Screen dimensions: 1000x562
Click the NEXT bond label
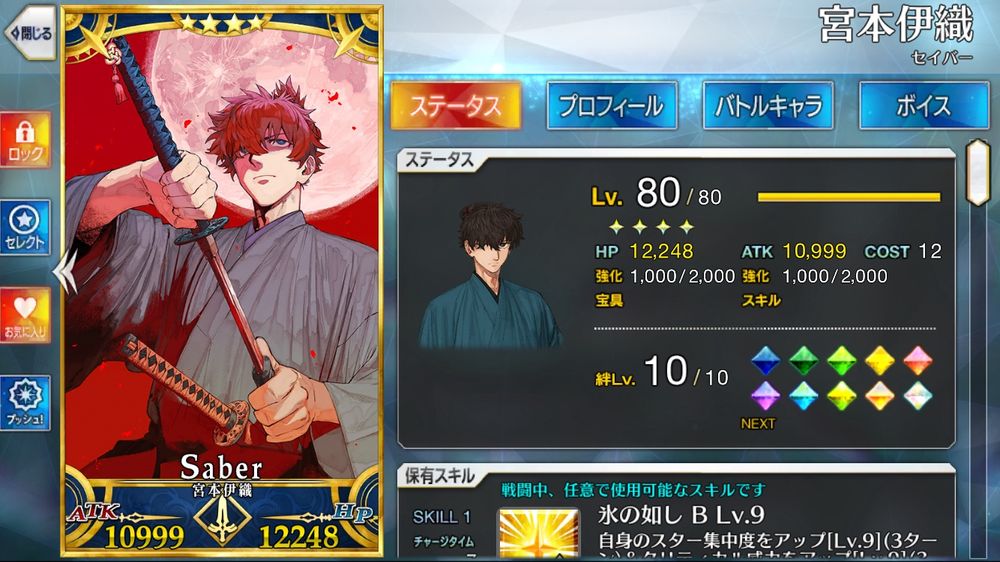(758, 424)
